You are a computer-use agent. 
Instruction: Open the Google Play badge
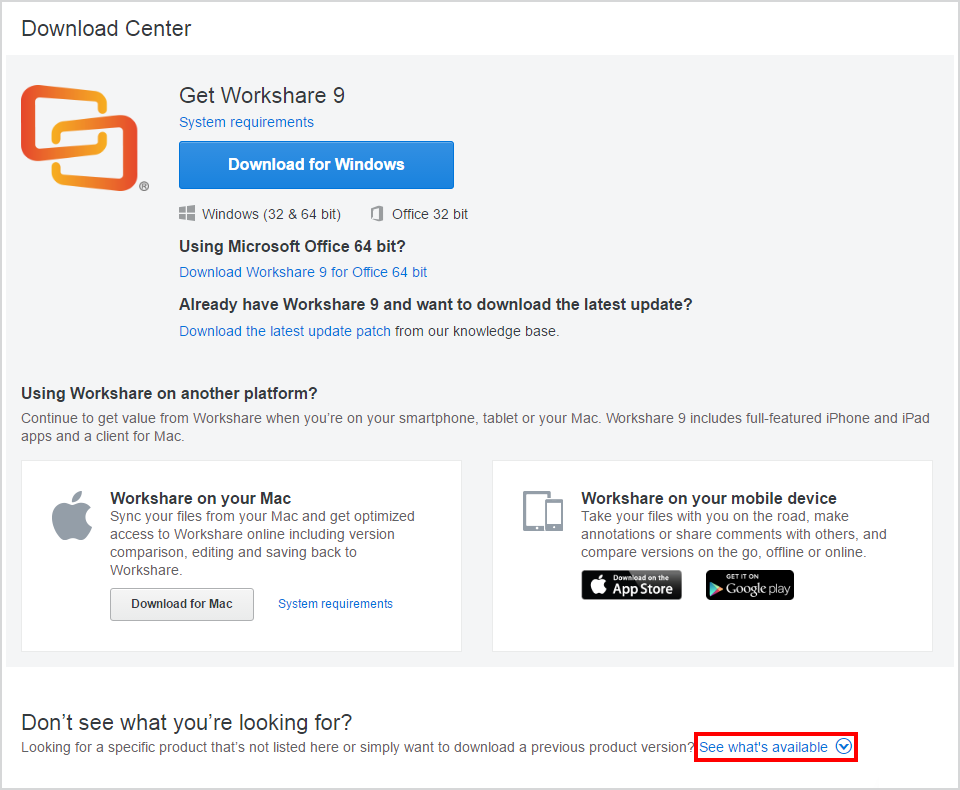[x=749, y=585]
